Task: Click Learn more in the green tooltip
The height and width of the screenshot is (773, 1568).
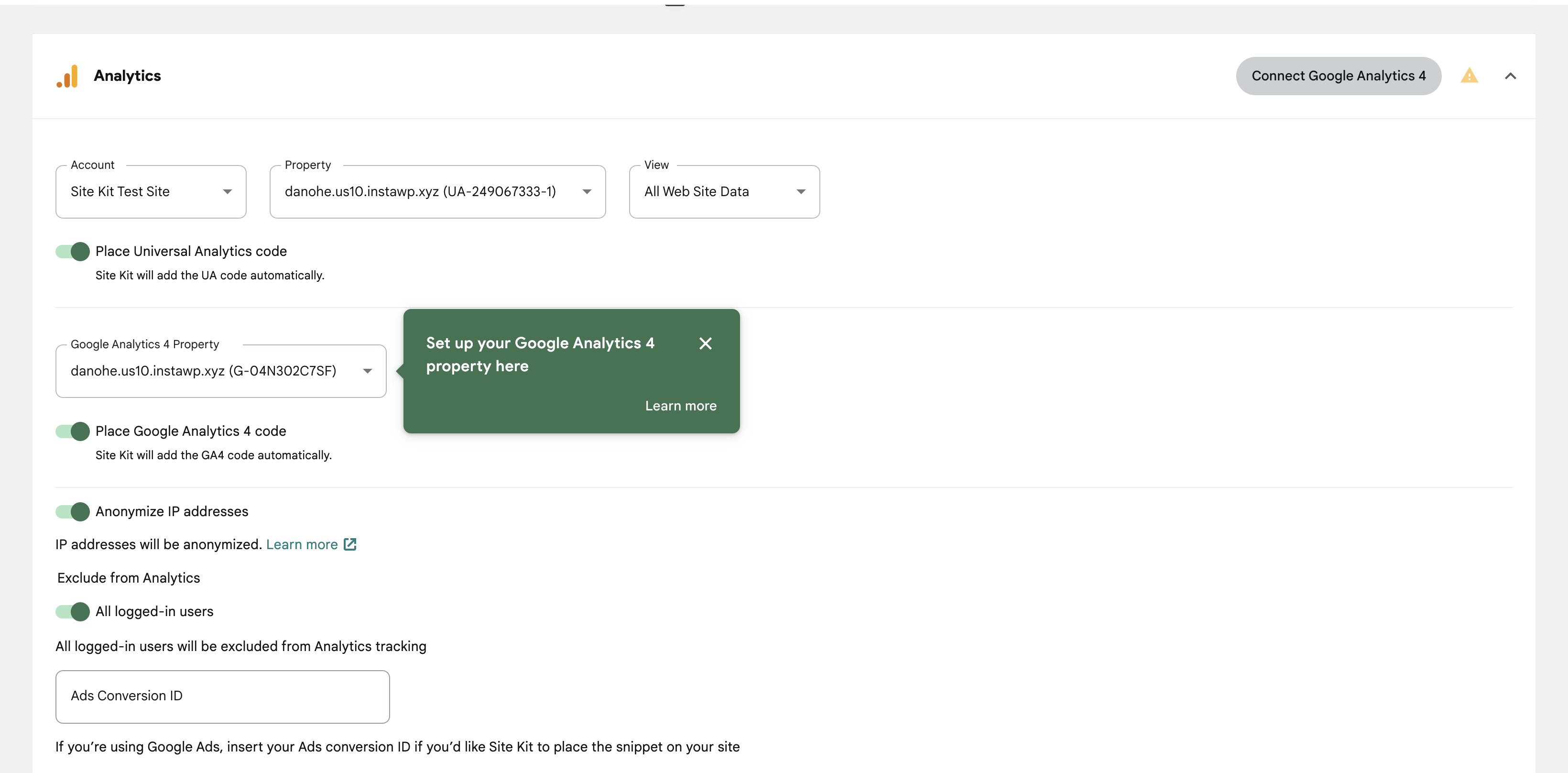Action: tap(681, 406)
